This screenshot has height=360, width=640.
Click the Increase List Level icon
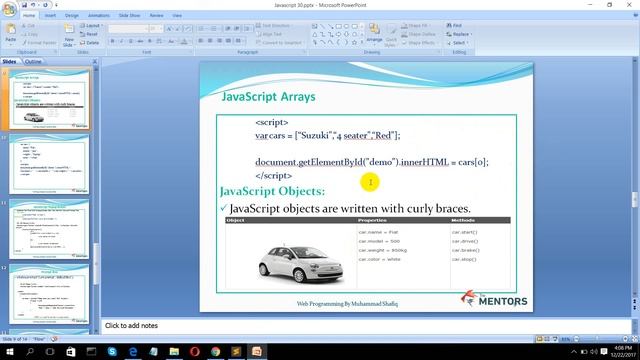click(x=237, y=29)
